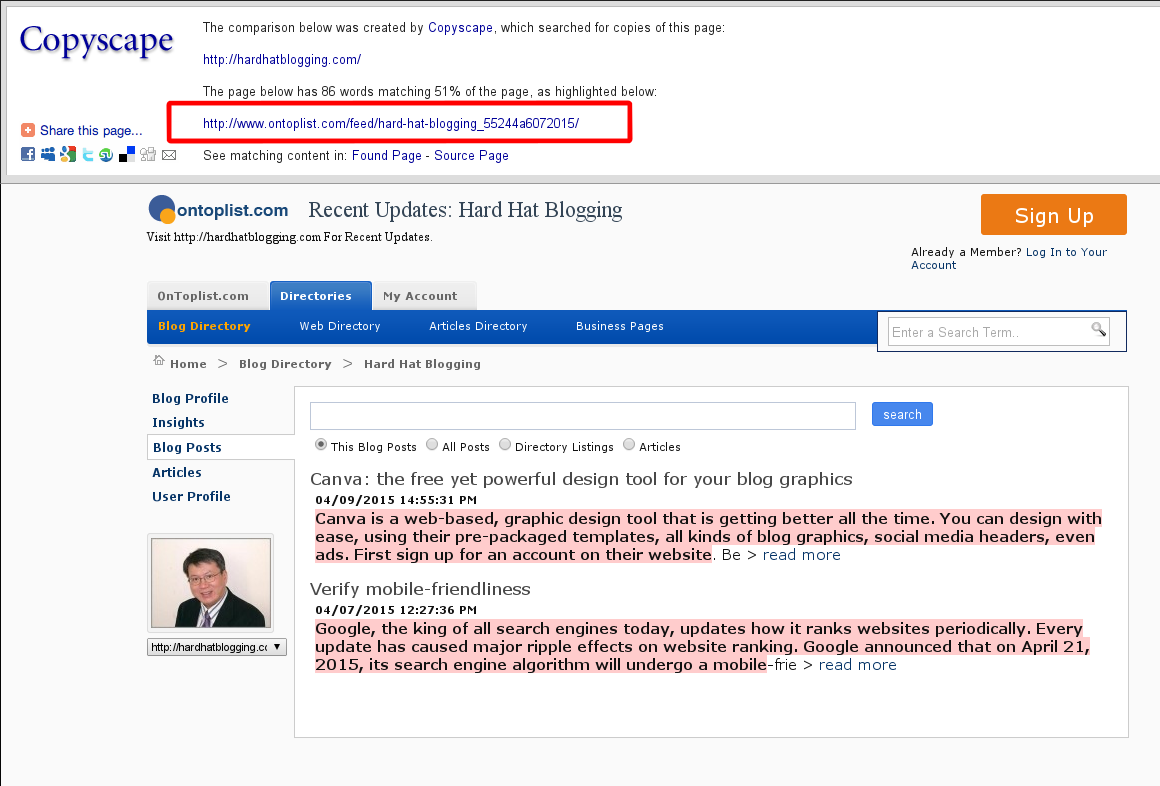The height and width of the screenshot is (786, 1160).
Task: Click the author profile photo thumbnail
Action: pyautogui.click(x=211, y=583)
